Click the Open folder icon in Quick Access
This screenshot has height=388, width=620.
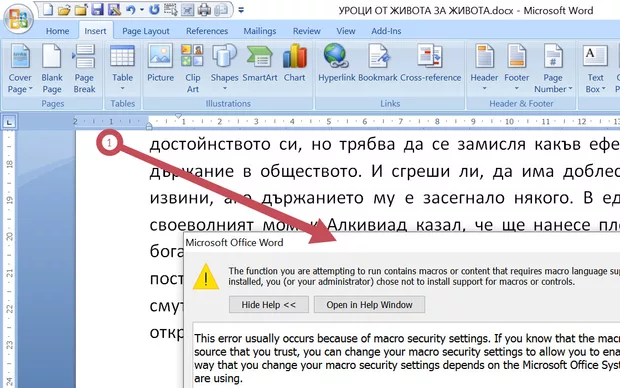[64, 9]
